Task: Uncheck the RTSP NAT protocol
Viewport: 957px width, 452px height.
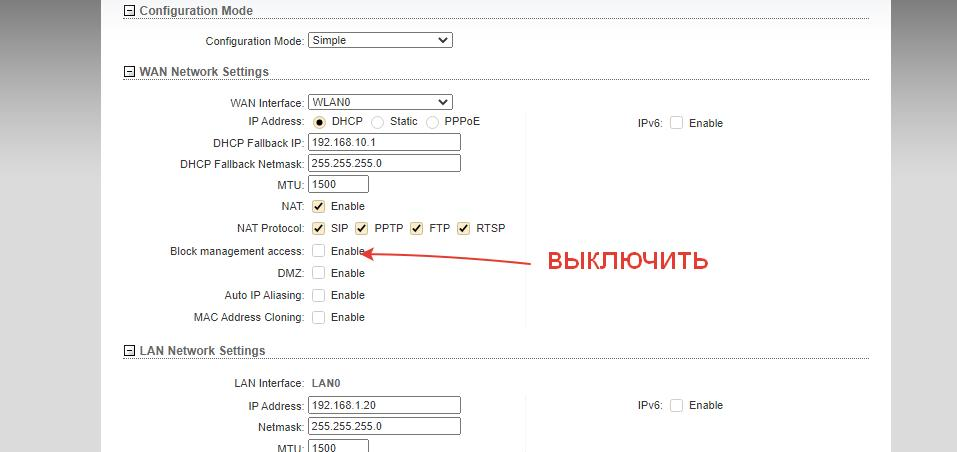Action: tap(464, 228)
